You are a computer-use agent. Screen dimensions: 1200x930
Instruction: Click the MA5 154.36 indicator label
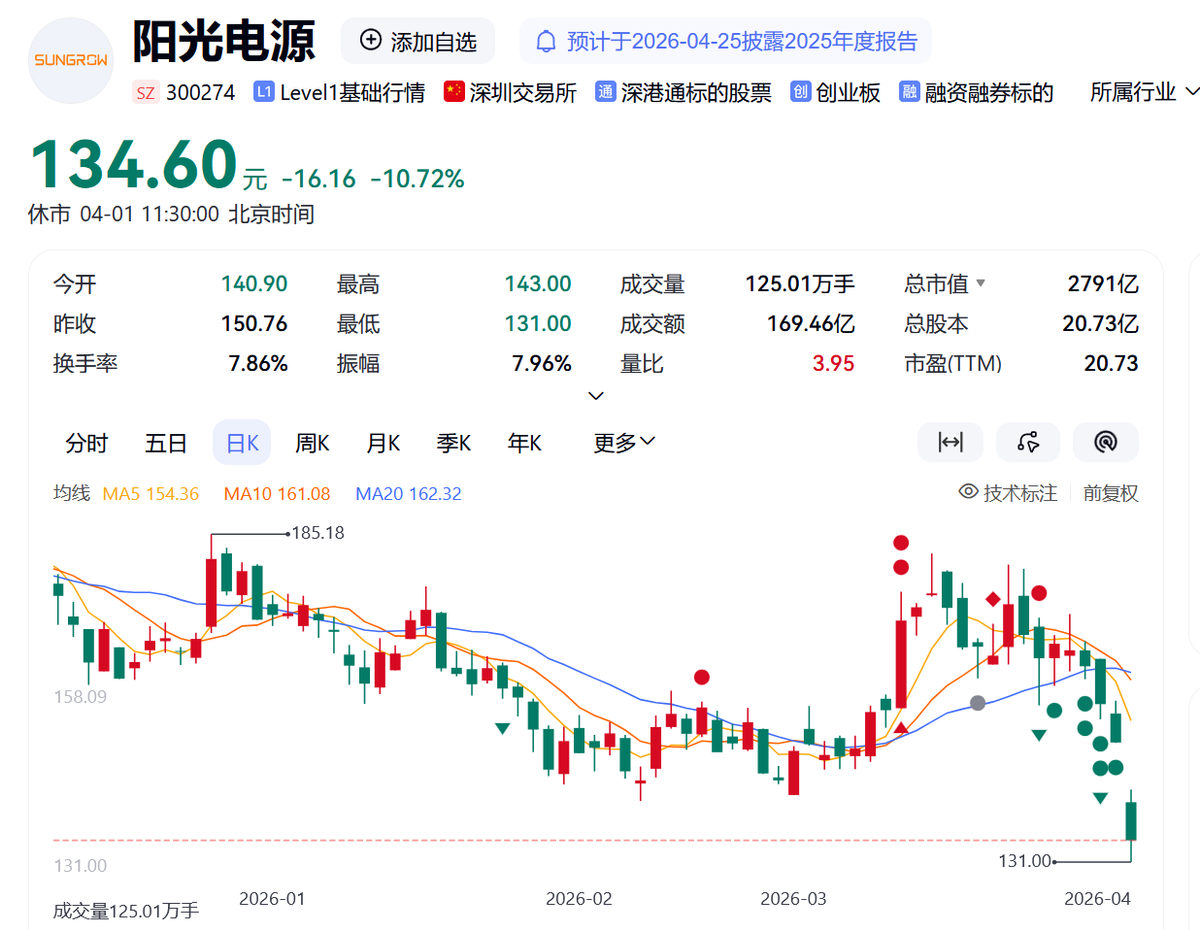[x=151, y=494]
